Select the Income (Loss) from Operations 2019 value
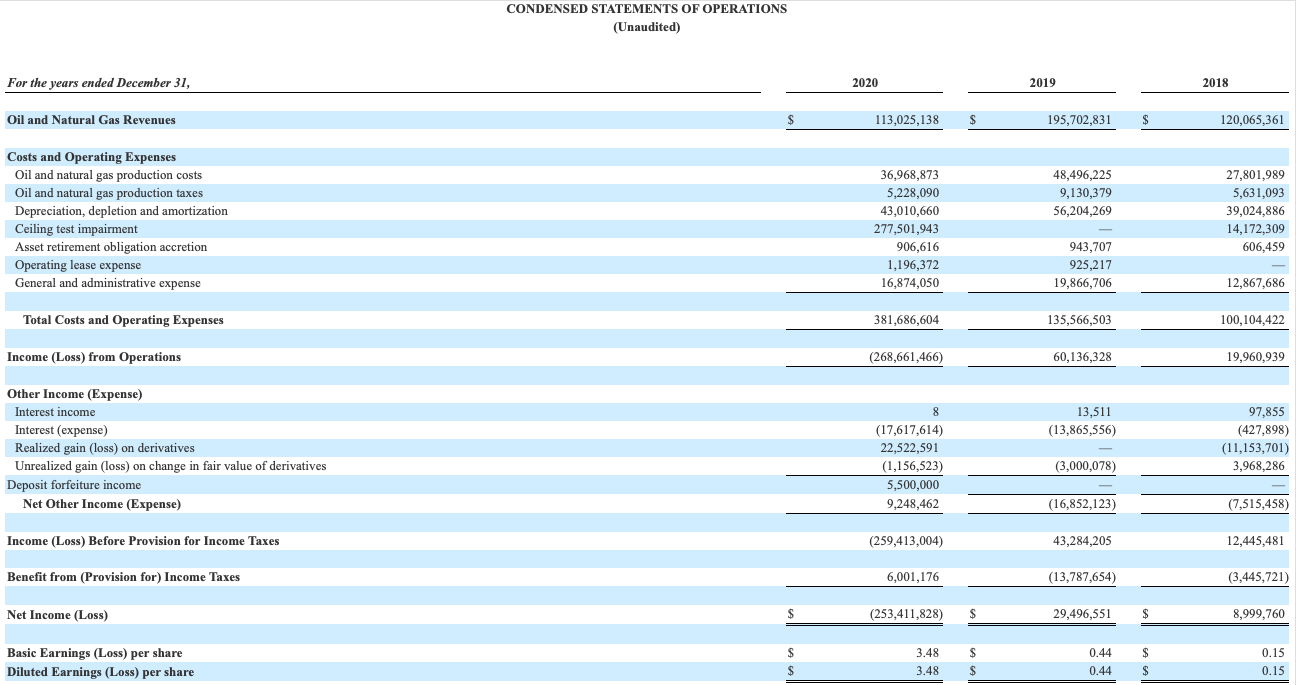Screen dimensions: 1296x685 click(1083, 356)
